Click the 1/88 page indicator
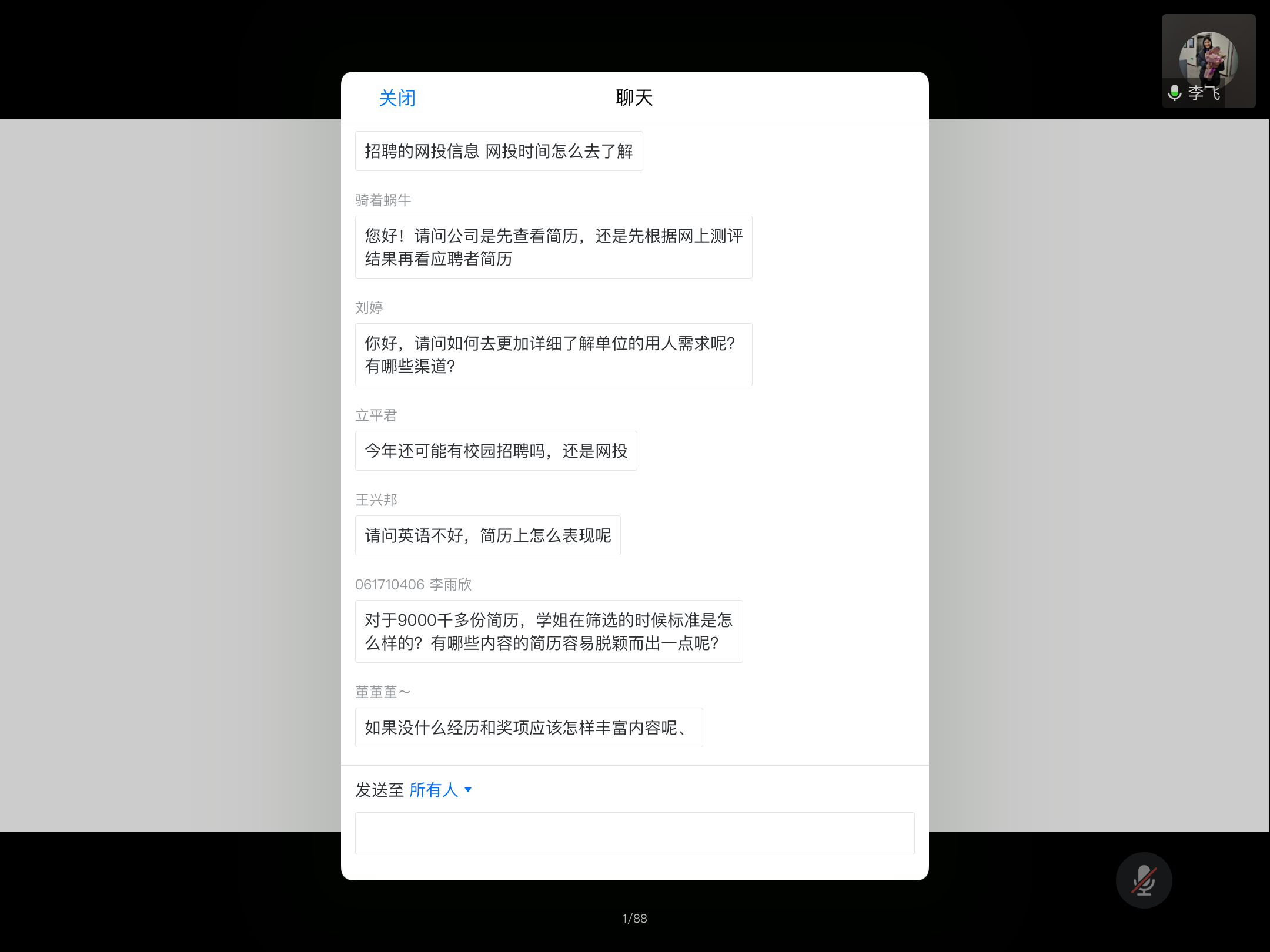Image resolution: width=1270 pixels, height=952 pixels. click(634, 919)
